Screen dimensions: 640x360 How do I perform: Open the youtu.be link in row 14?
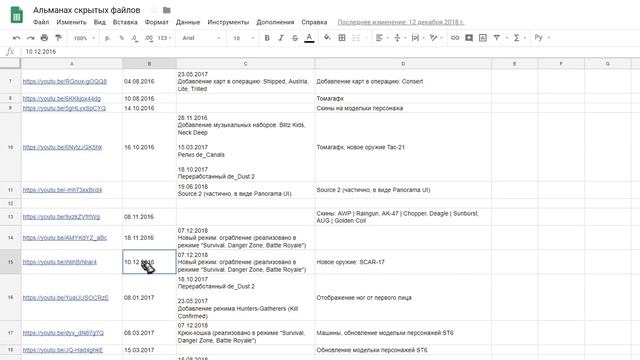click(64, 238)
